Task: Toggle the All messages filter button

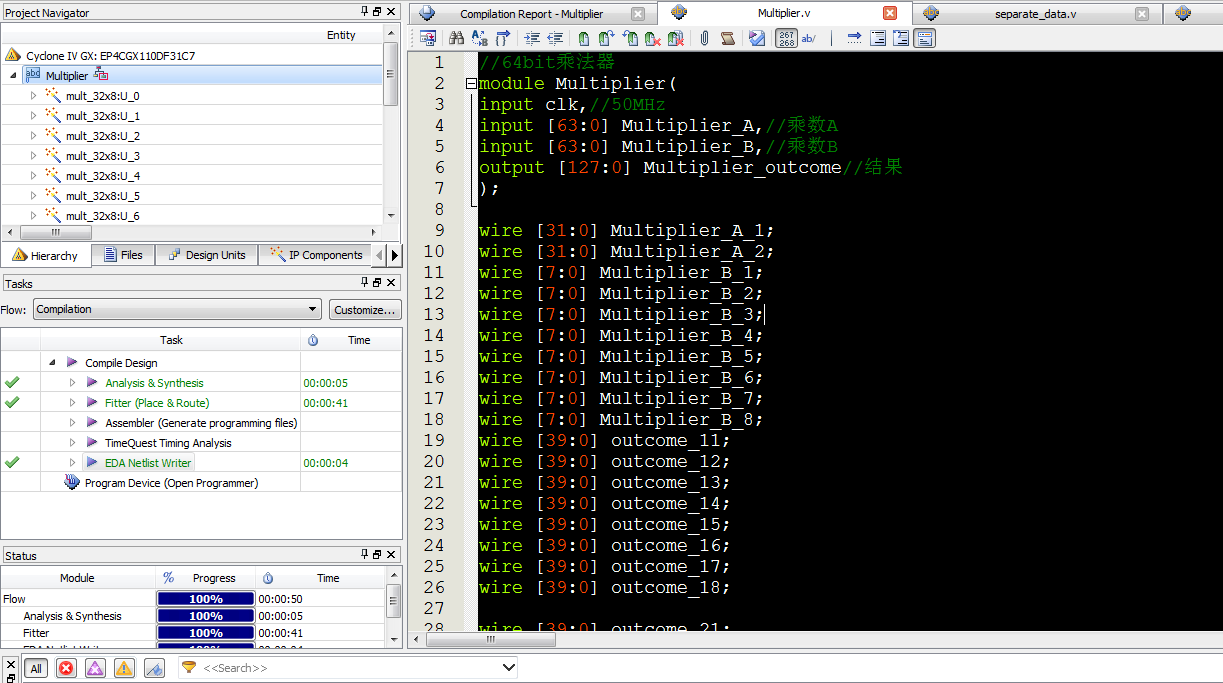Action: point(36,668)
